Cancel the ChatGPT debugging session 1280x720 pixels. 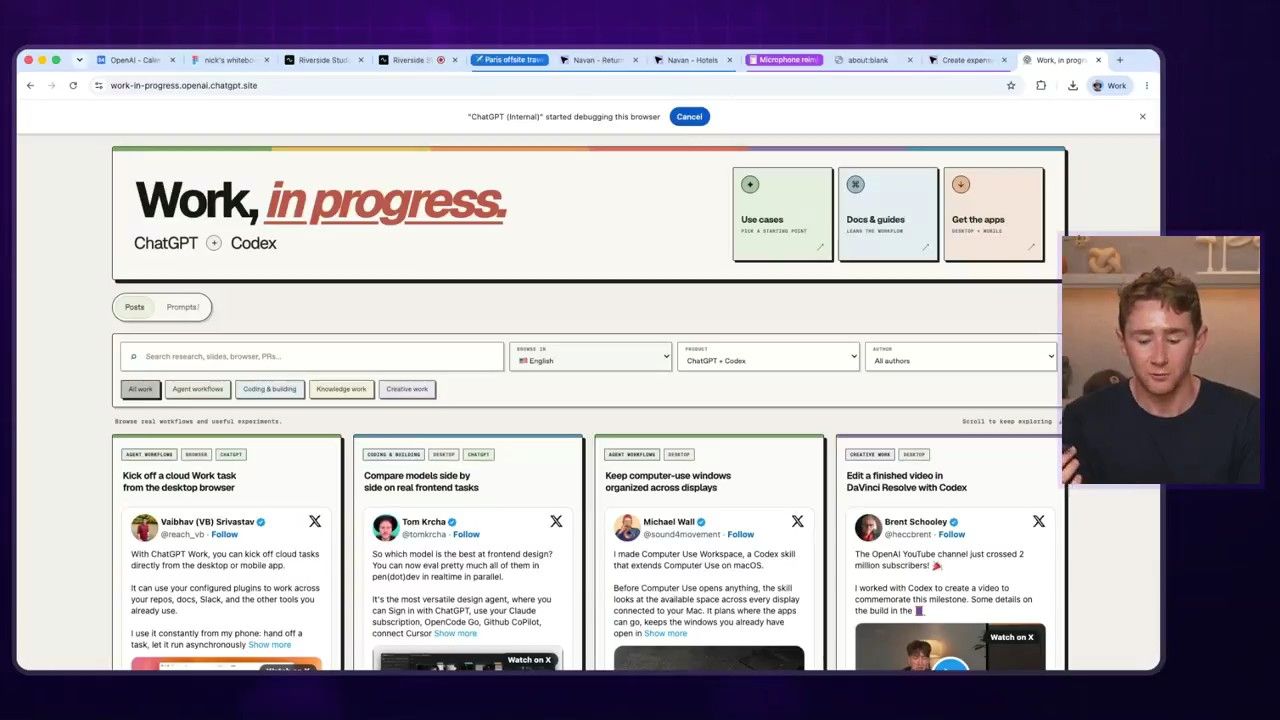point(689,117)
